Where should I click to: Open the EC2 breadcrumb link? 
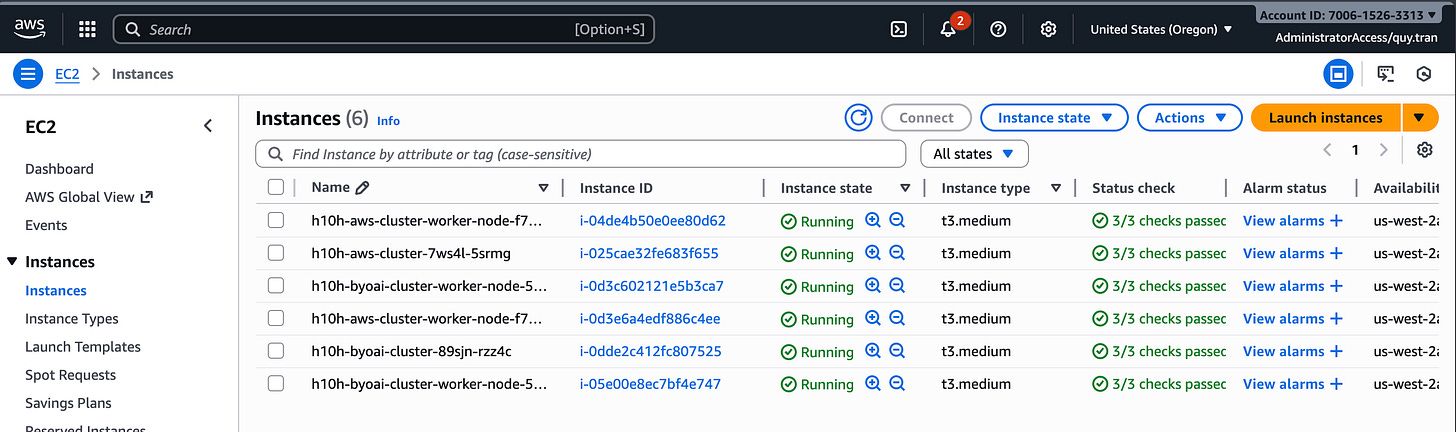pyautogui.click(x=67, y=74)
